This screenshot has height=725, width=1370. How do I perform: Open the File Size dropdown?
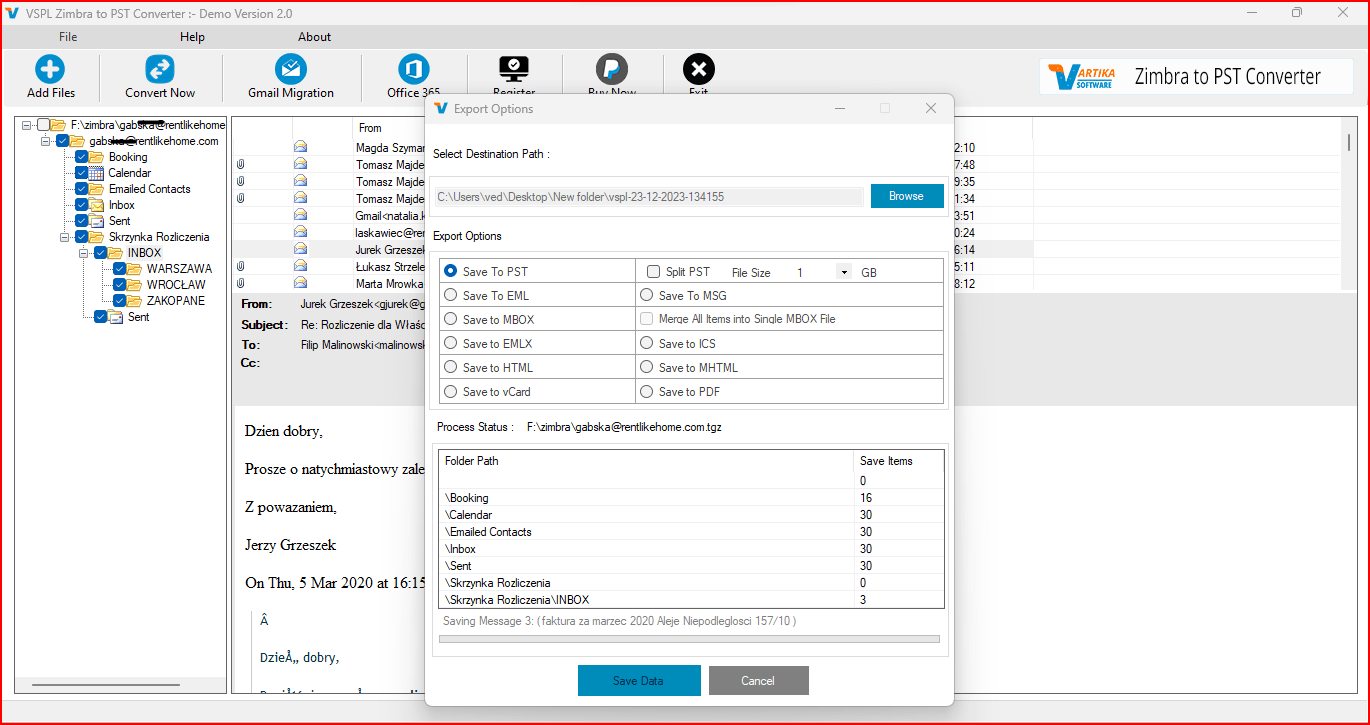(845, 272)
